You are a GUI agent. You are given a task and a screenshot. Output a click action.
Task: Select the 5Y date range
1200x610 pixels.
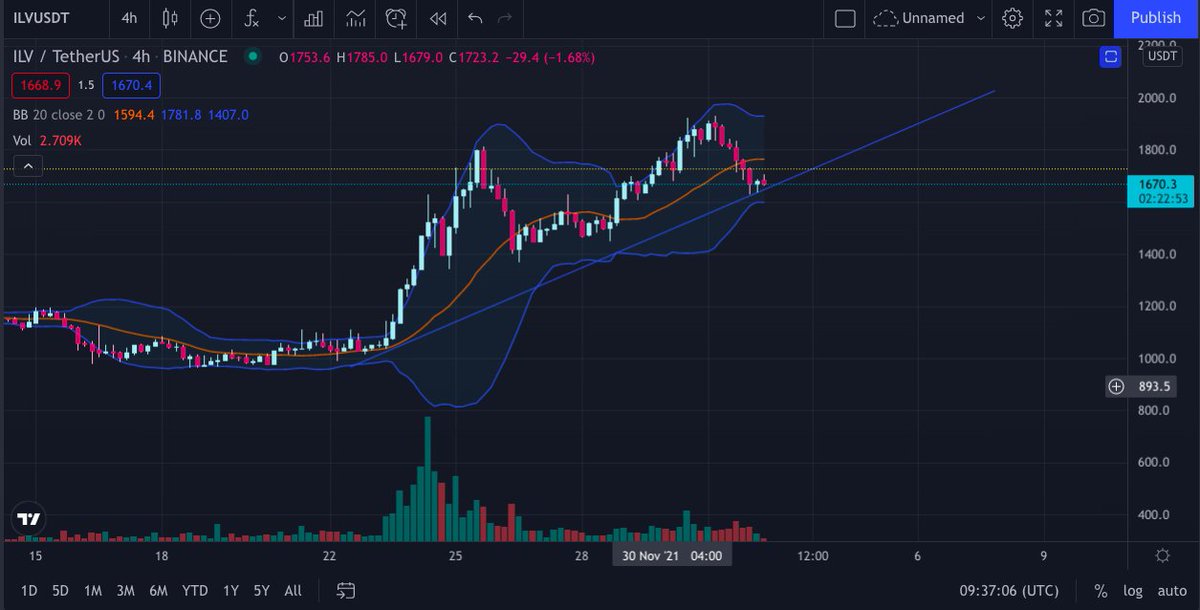tap(261, 590)
